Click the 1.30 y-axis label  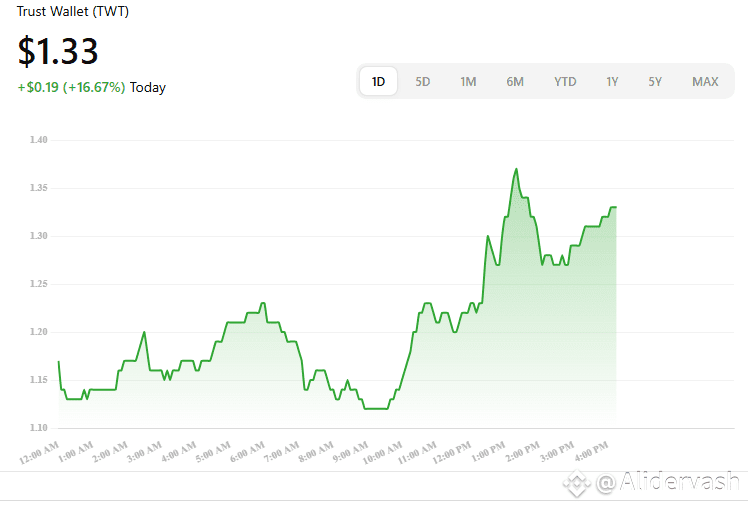39,236
